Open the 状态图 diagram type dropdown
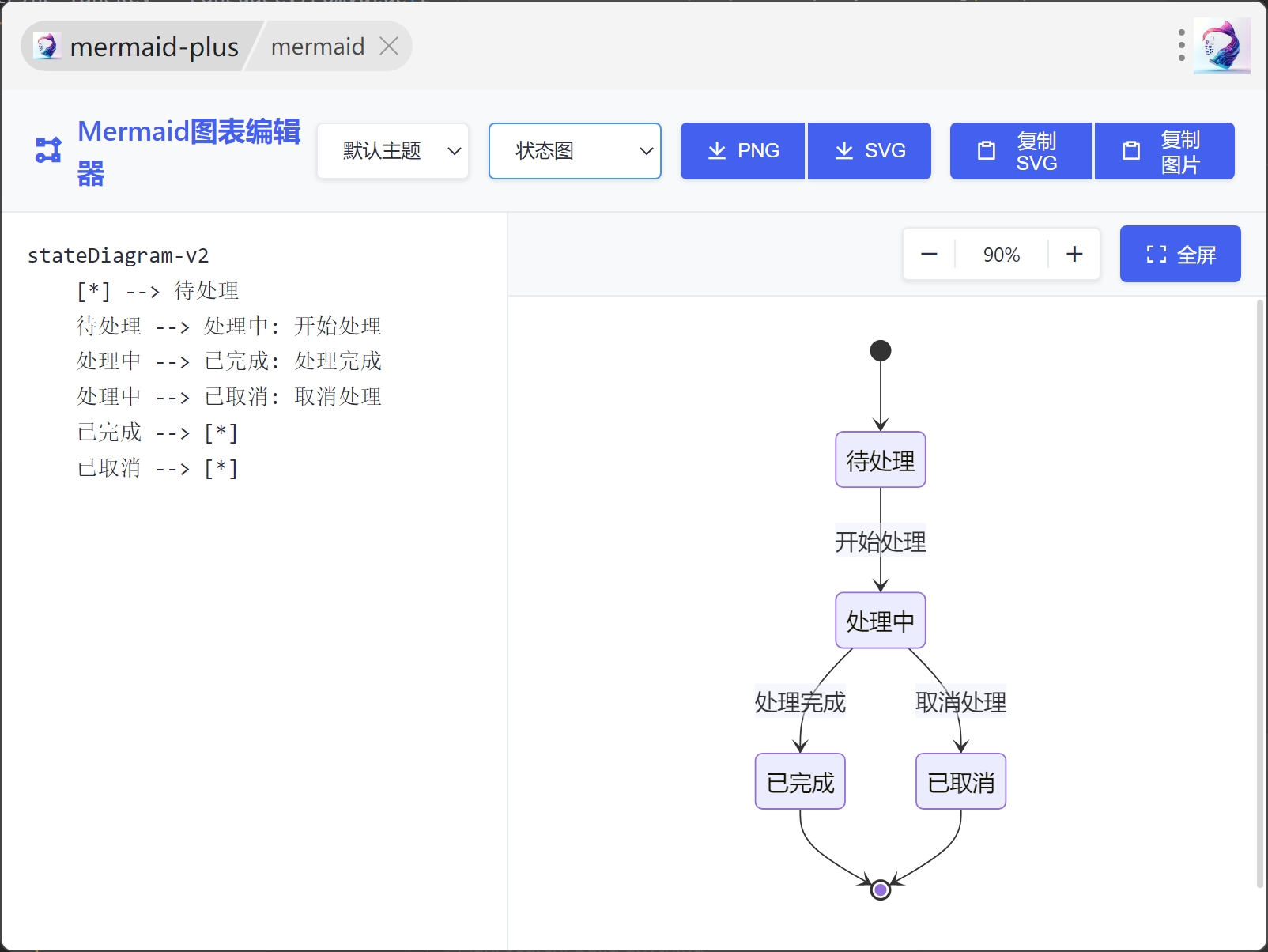This screenshot has width=1268, height=952. [x=575, y=151]
